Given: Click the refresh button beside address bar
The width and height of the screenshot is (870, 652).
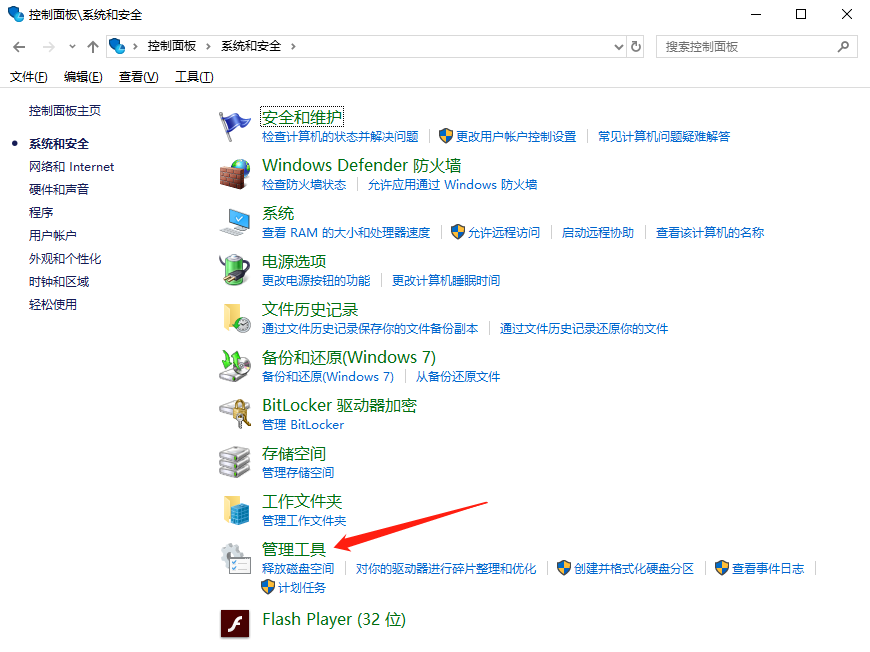Looking at the screenshot, I should (636, 46).
